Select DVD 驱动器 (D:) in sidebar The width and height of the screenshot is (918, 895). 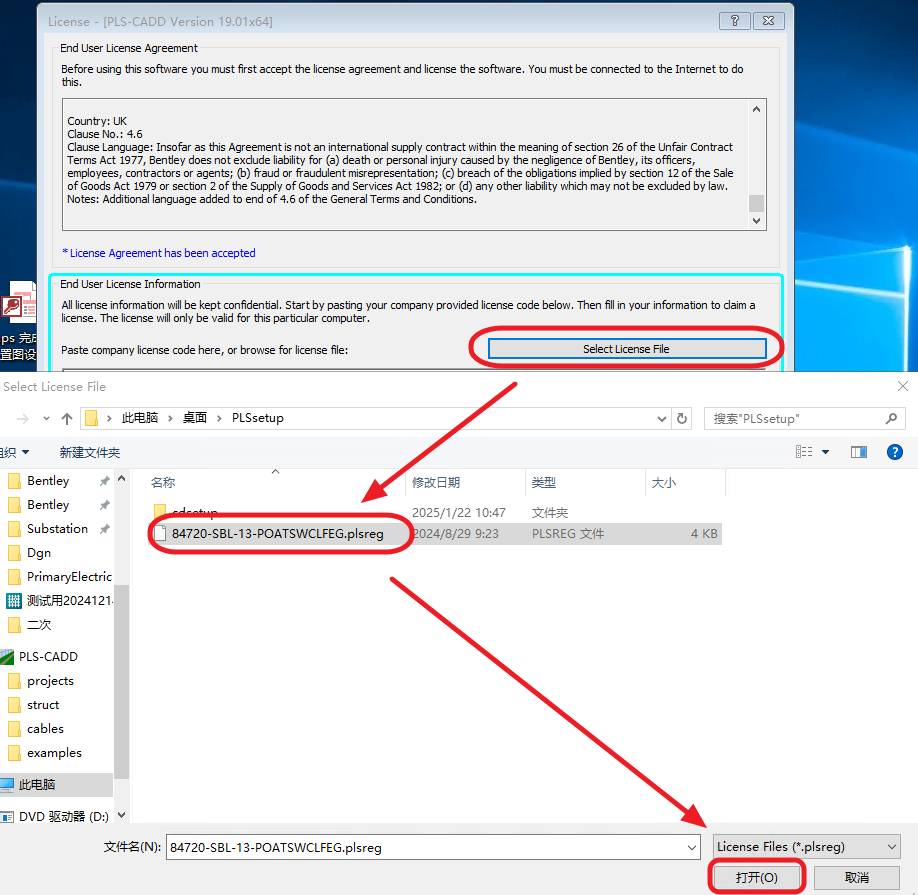pos(63,817)
